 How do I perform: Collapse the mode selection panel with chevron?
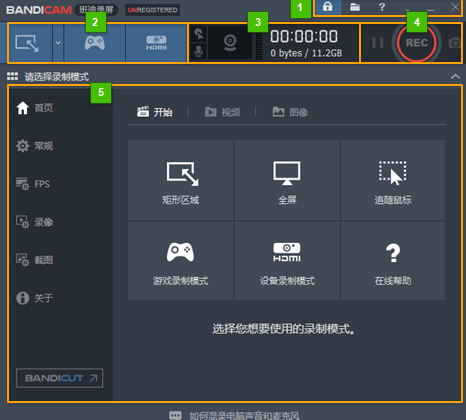tap(455, 77)
